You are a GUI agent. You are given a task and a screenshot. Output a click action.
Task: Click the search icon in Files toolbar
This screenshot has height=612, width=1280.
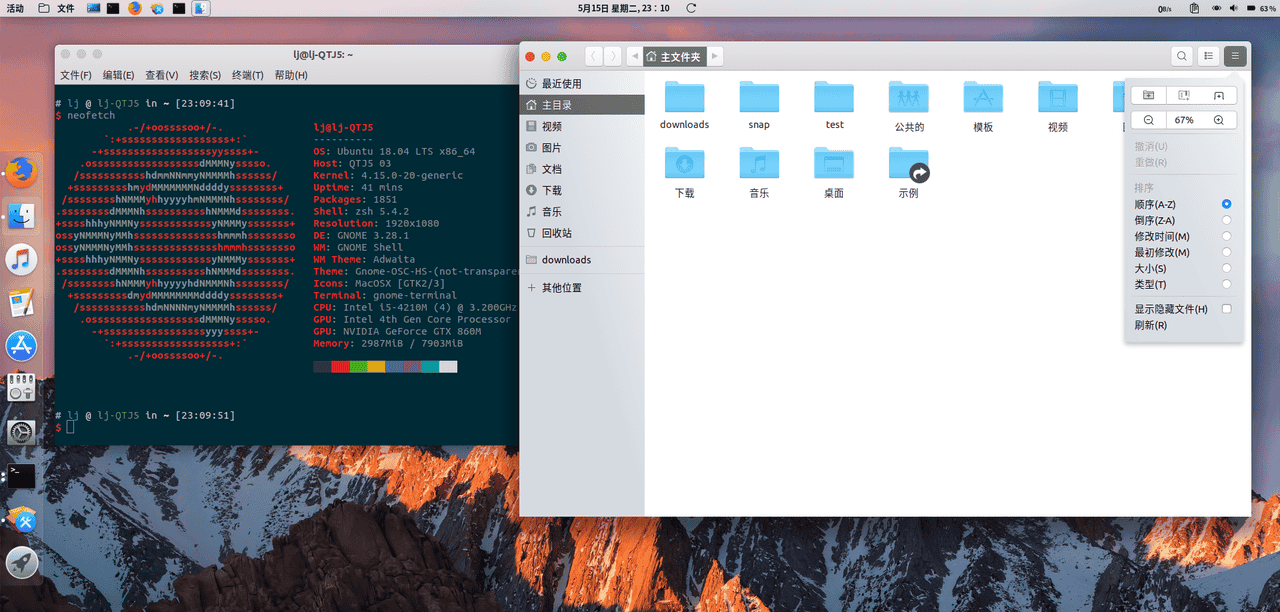point(1180,56)
